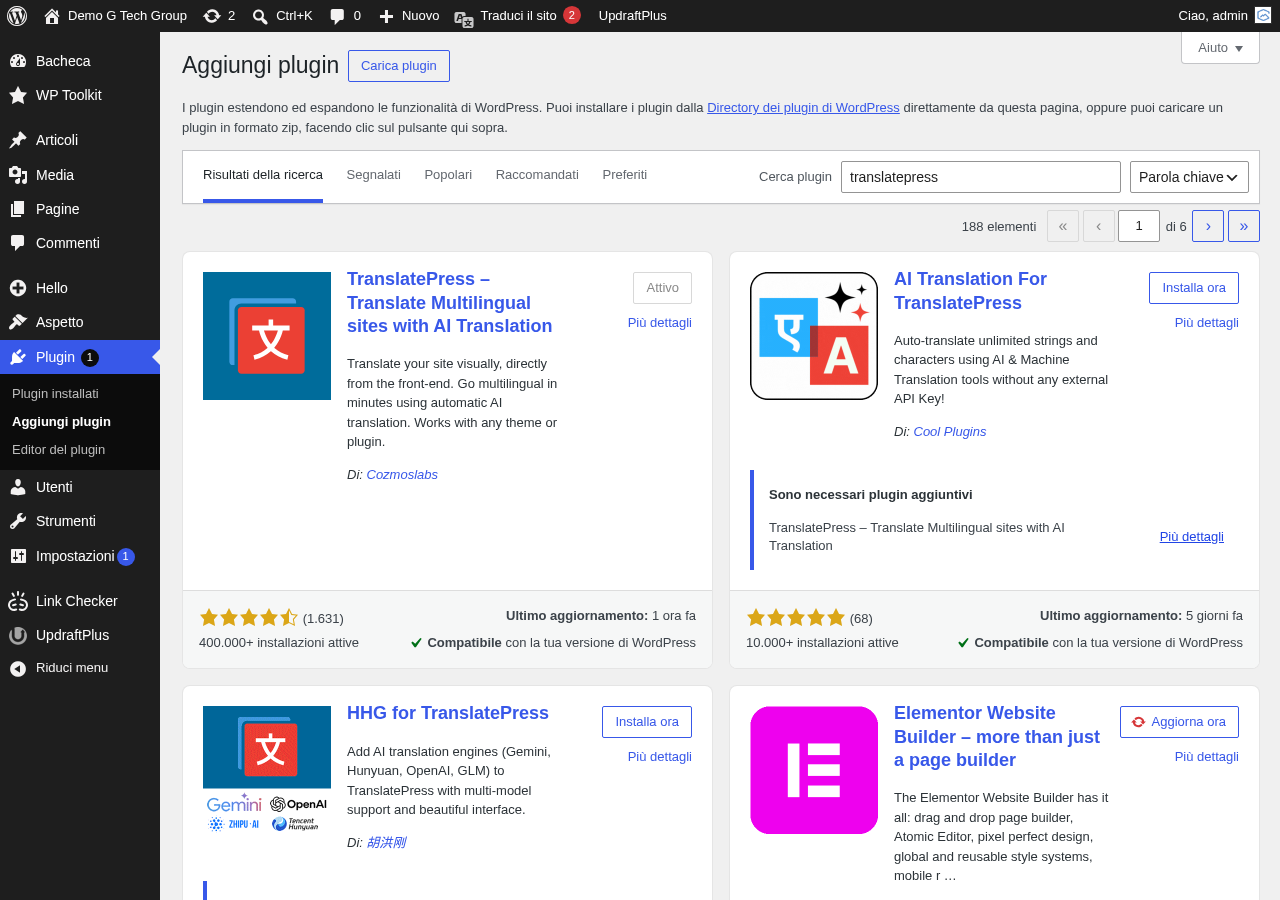Open Media library in sidebar

click(80, 175)
